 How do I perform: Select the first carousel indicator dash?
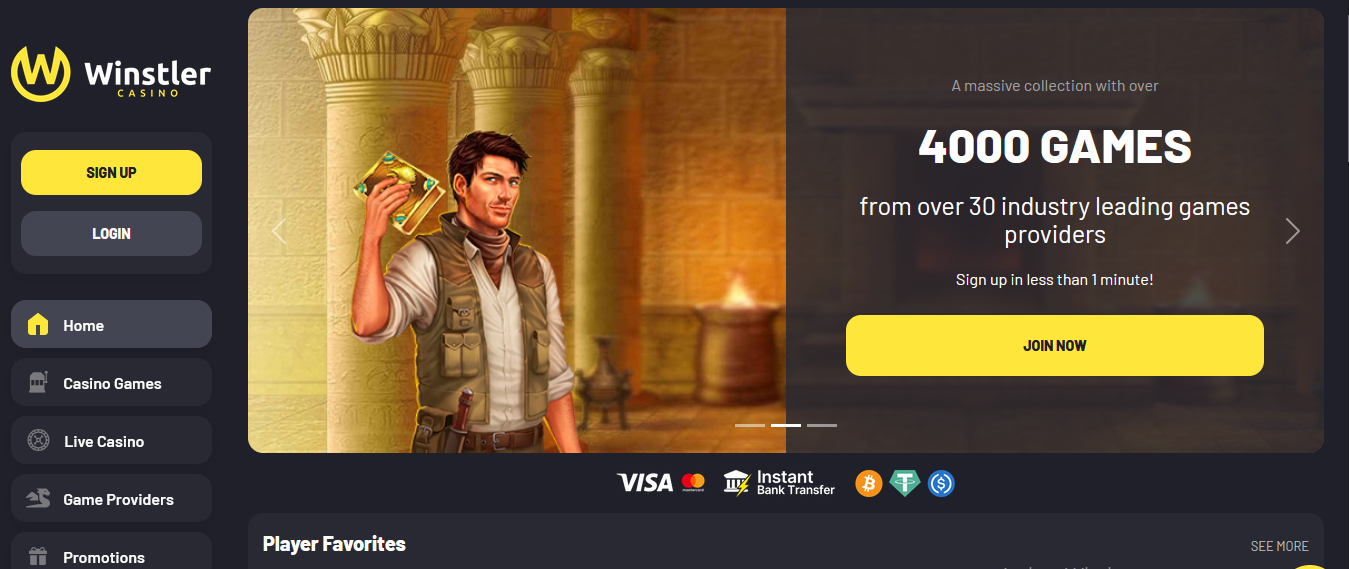(x=750, y=425)
